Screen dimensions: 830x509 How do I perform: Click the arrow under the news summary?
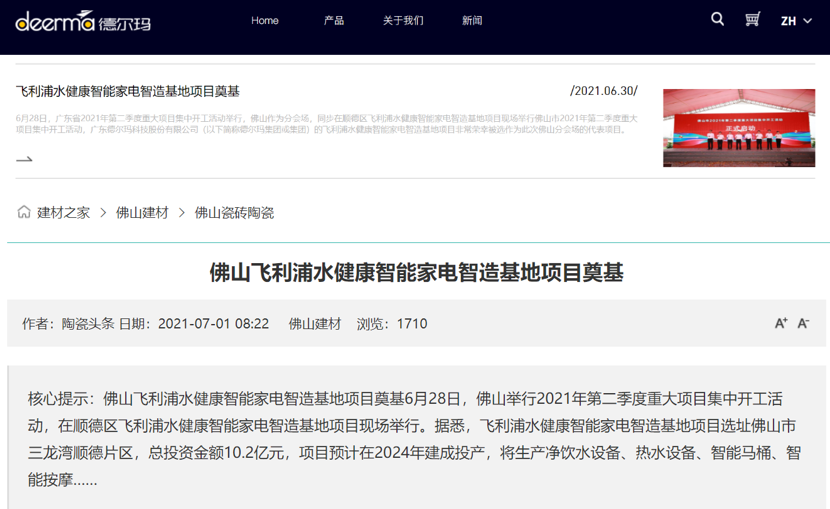[x=24, y=159]
